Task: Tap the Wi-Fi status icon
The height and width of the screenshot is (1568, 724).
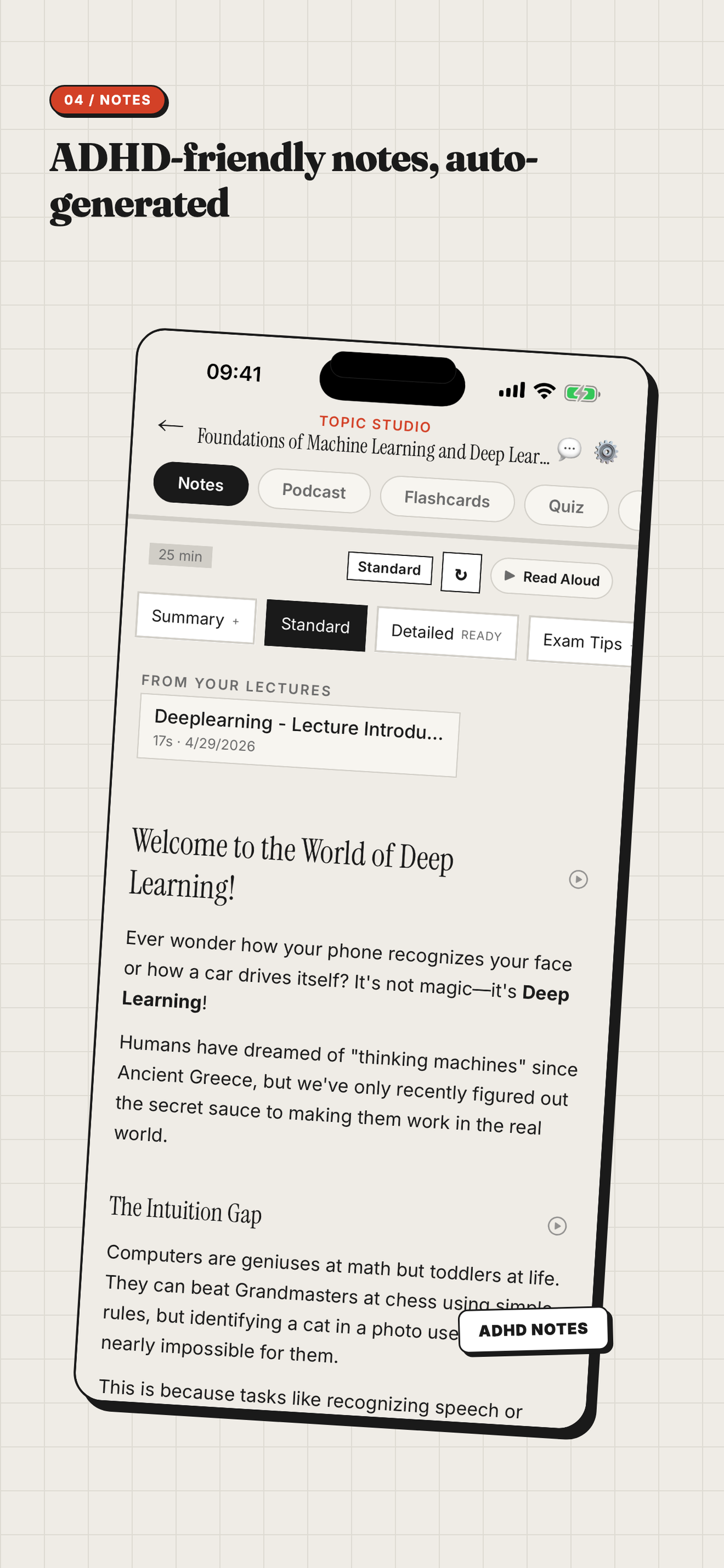Action: point(544,391)
